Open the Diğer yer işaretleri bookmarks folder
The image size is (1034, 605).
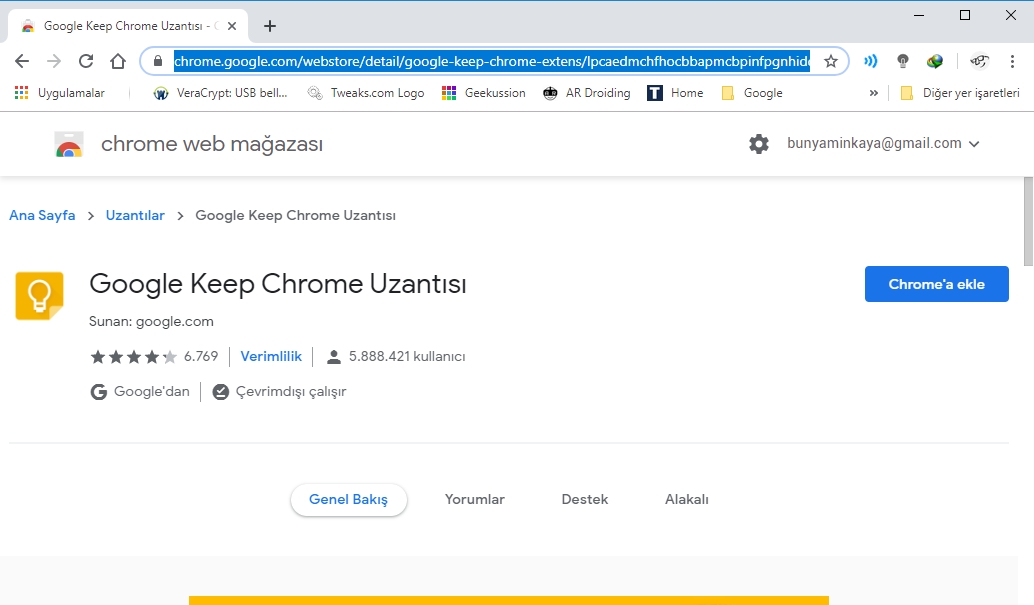960,93
